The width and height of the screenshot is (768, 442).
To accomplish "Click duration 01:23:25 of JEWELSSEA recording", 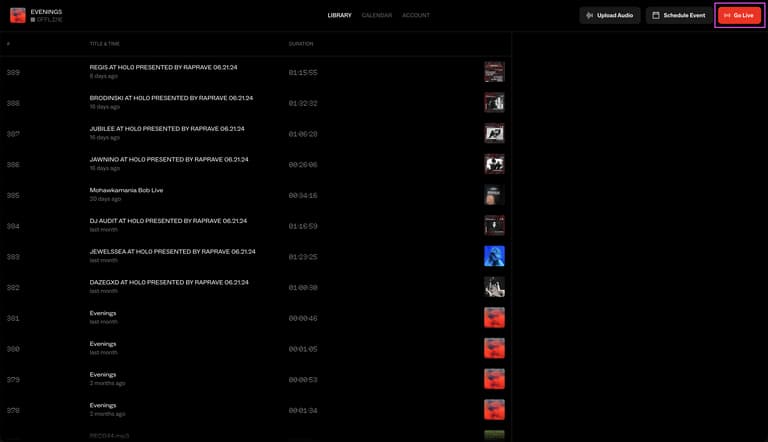I will tap(303, 257).
